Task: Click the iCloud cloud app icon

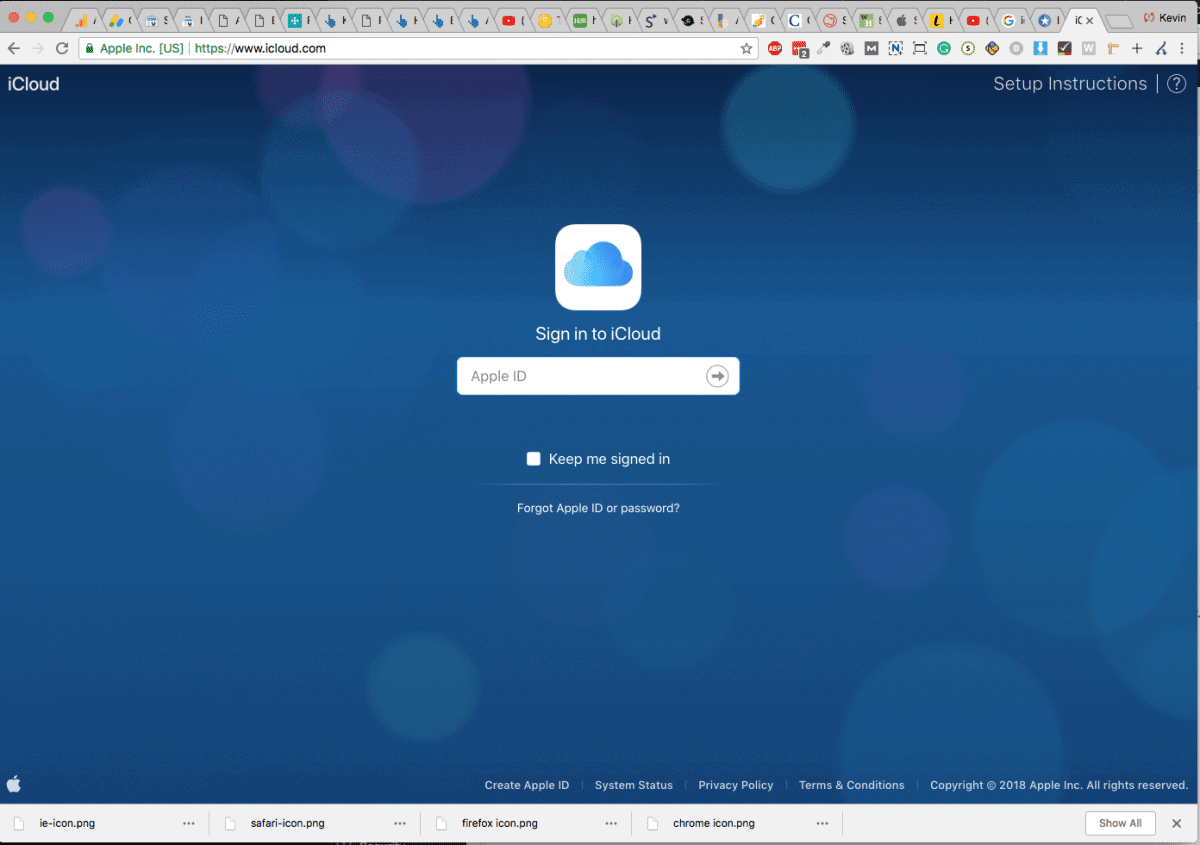Action: [598, 267]
